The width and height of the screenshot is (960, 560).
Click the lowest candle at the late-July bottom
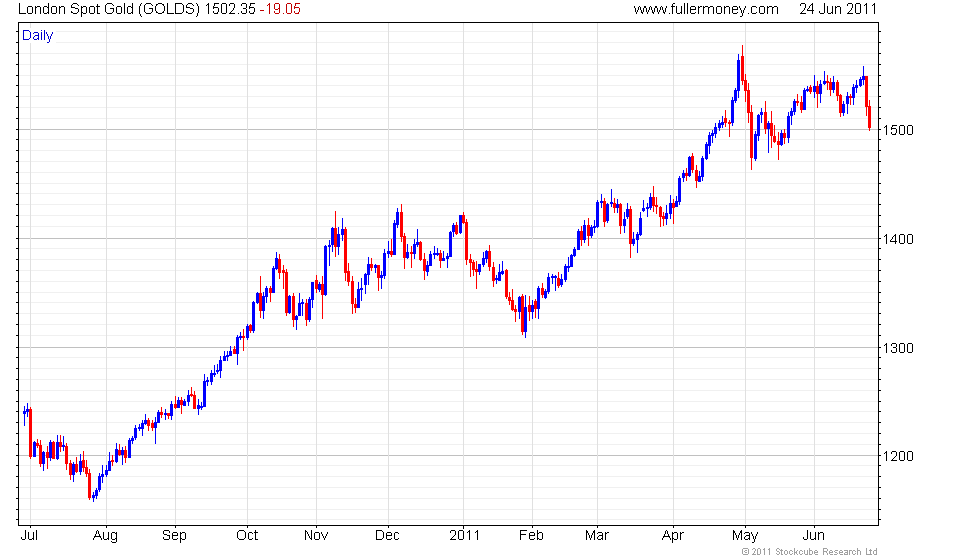click(x=94, y=498)
